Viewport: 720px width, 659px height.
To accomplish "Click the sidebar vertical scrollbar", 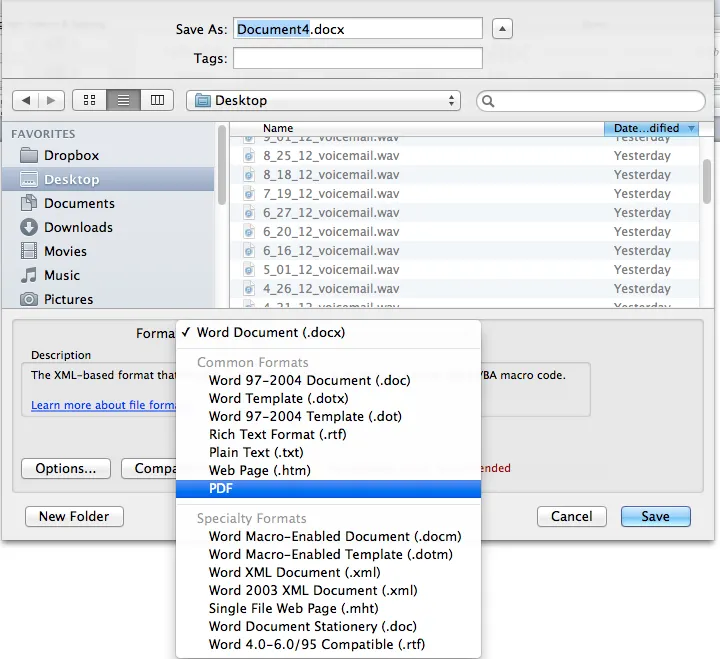I will [x=222, y=165].
